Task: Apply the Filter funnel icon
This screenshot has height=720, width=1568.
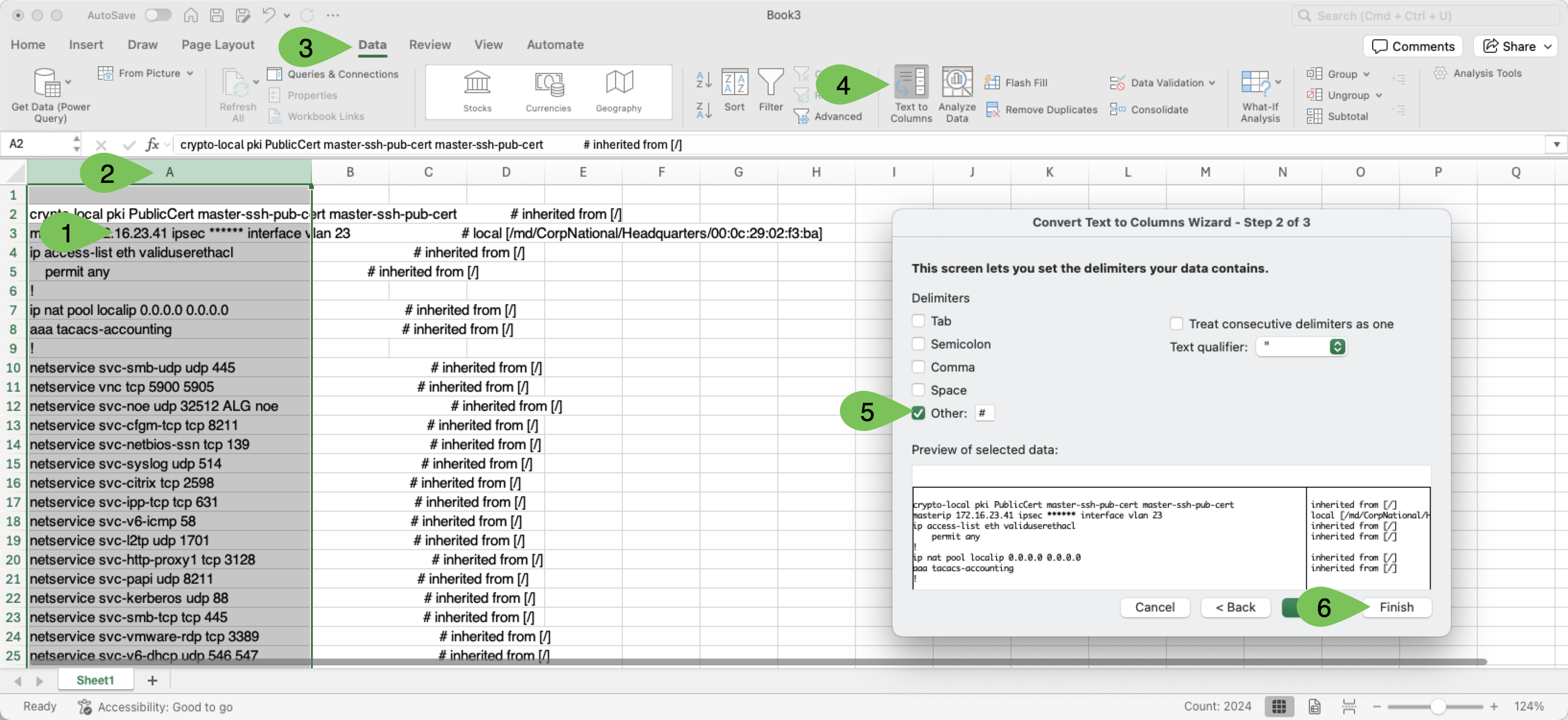Action: 771,82
